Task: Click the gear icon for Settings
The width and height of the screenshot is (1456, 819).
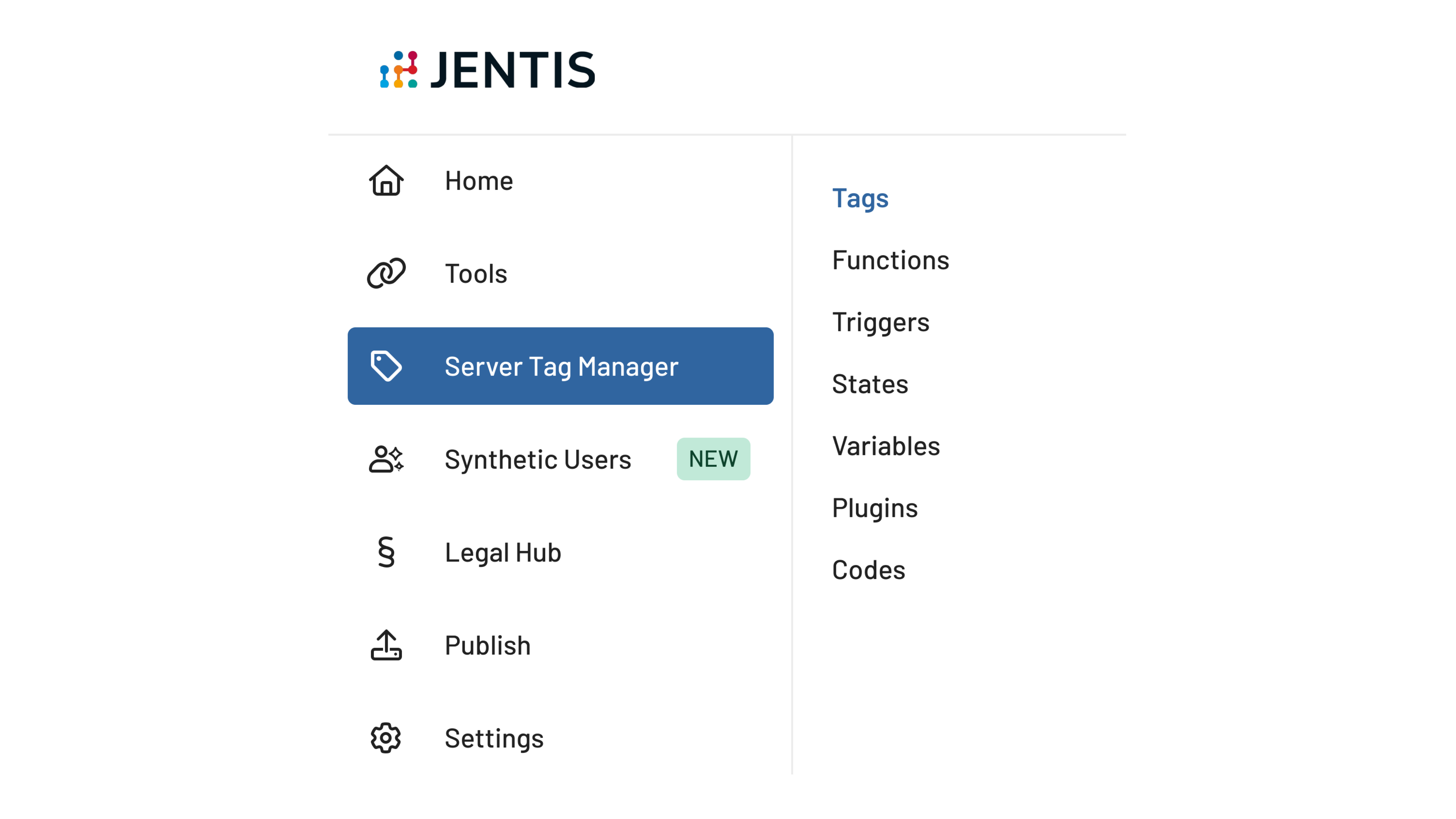Action: (386, 738)
